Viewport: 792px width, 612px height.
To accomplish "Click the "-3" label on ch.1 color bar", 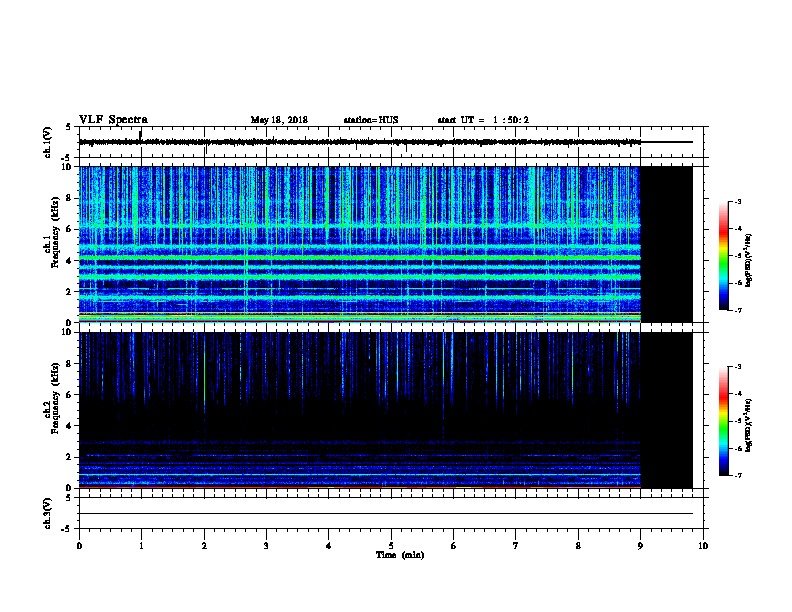I will pos(737,201).
